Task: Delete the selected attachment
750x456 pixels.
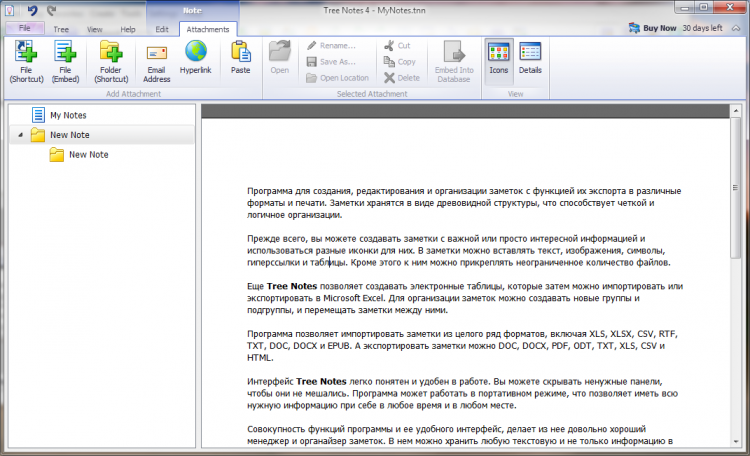Action: pyautogui.click(x=402, y=78)
